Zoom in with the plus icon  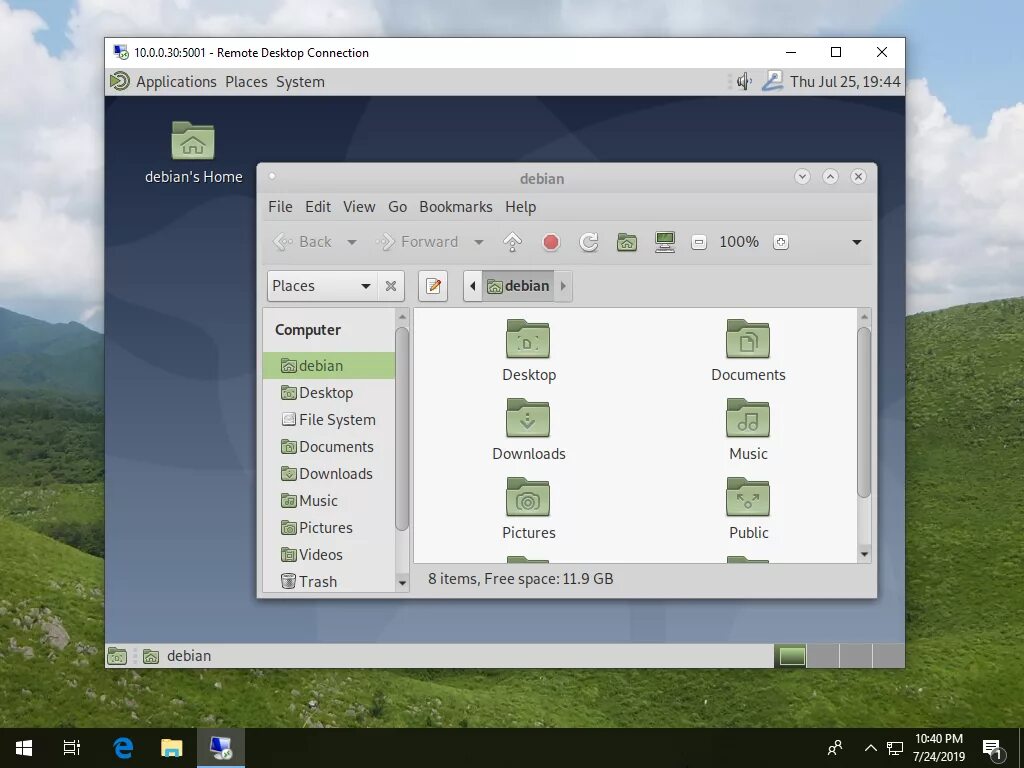pyautogui.click(x=780, y=242)
